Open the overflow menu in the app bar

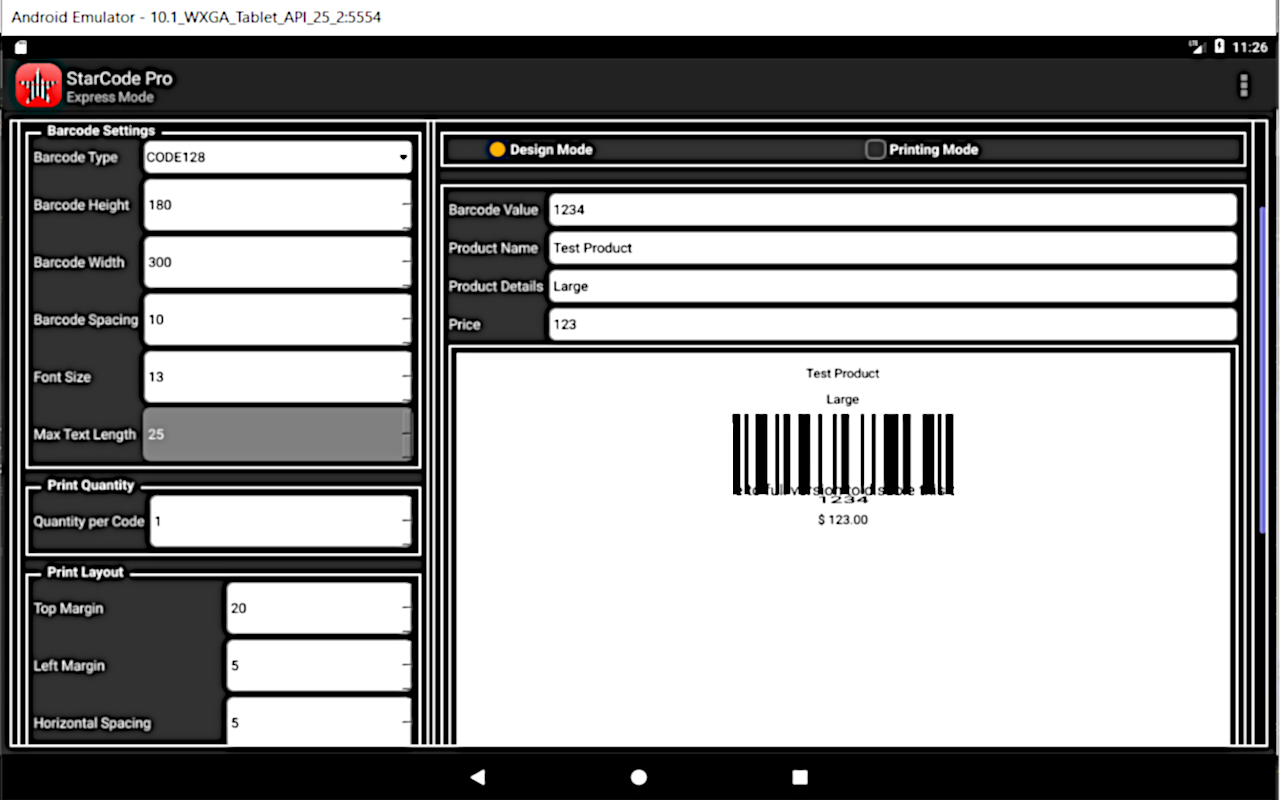click(1244, 86)
